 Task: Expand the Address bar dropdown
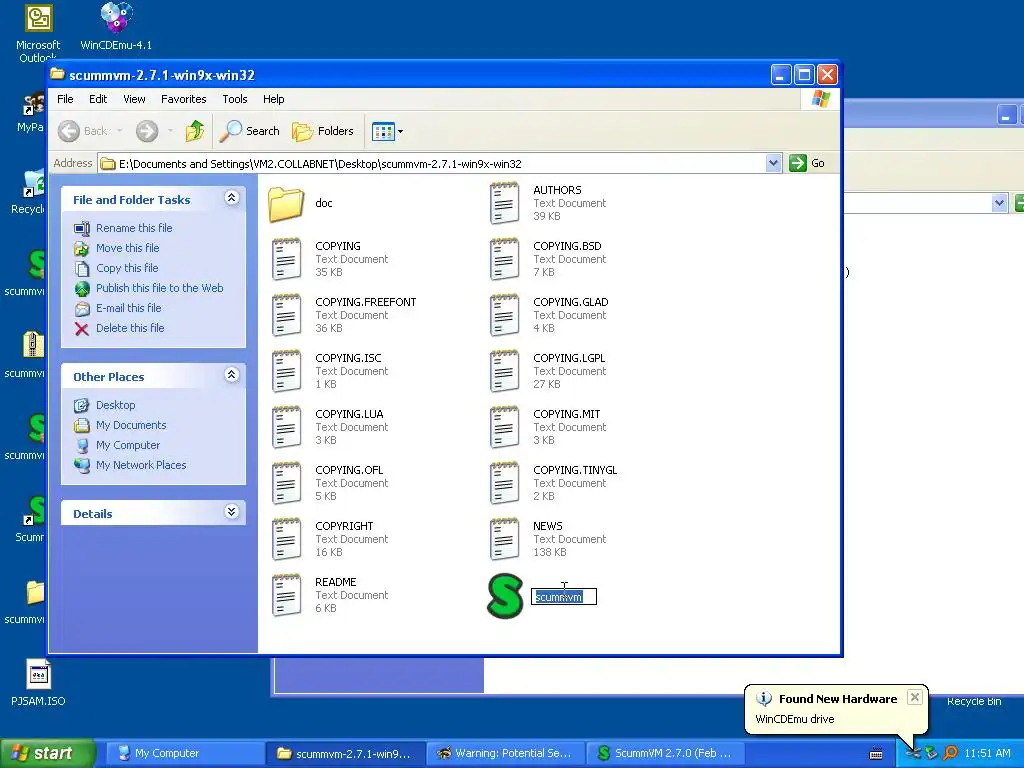(773, 163)
